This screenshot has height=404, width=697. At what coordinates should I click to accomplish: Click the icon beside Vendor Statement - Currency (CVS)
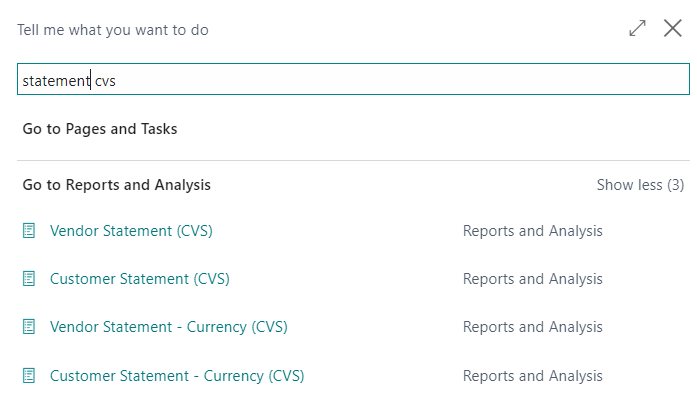click(29, 327)
